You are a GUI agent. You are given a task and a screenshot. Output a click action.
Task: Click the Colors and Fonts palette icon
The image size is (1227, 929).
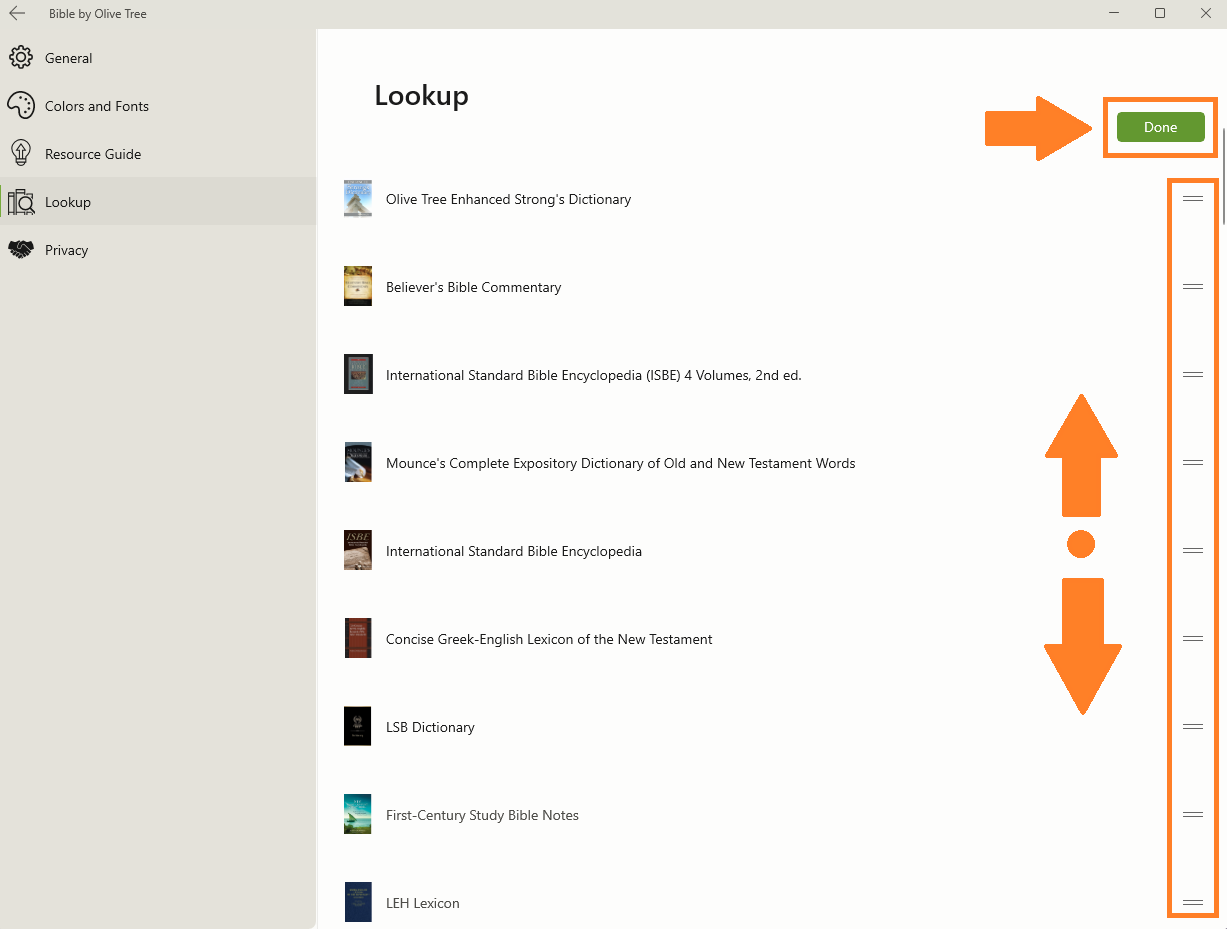pyautogui.click(x=21, y=106)
